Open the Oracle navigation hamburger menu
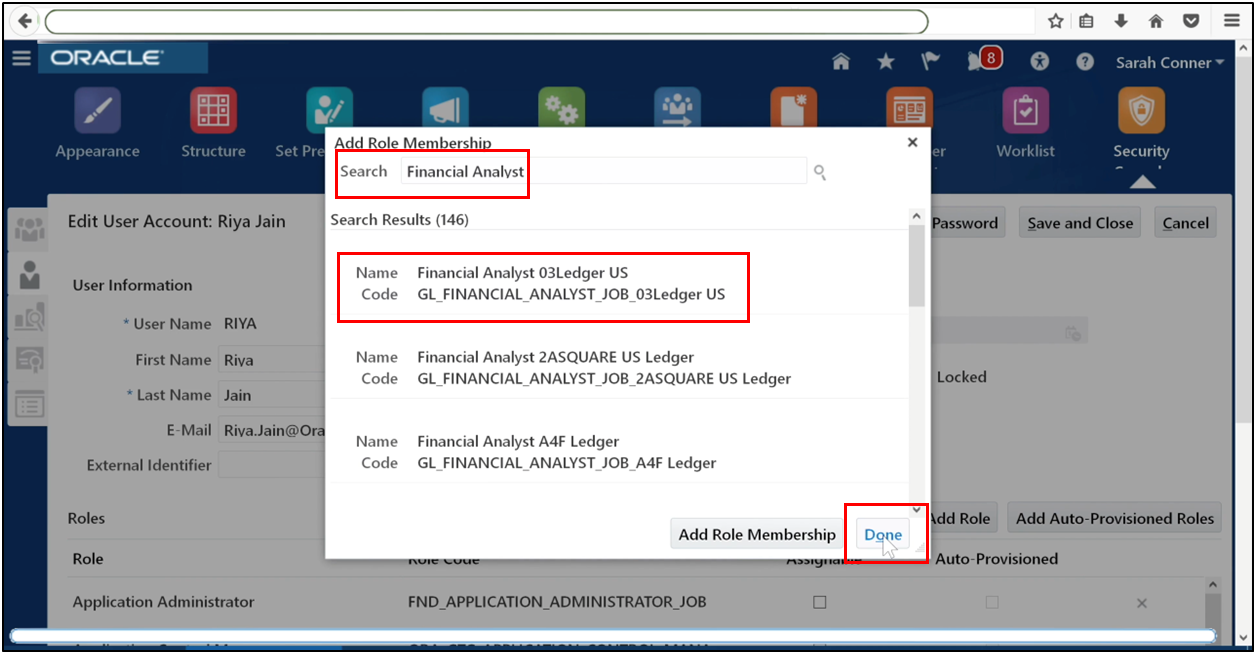1256x656 pixels. 21,58
